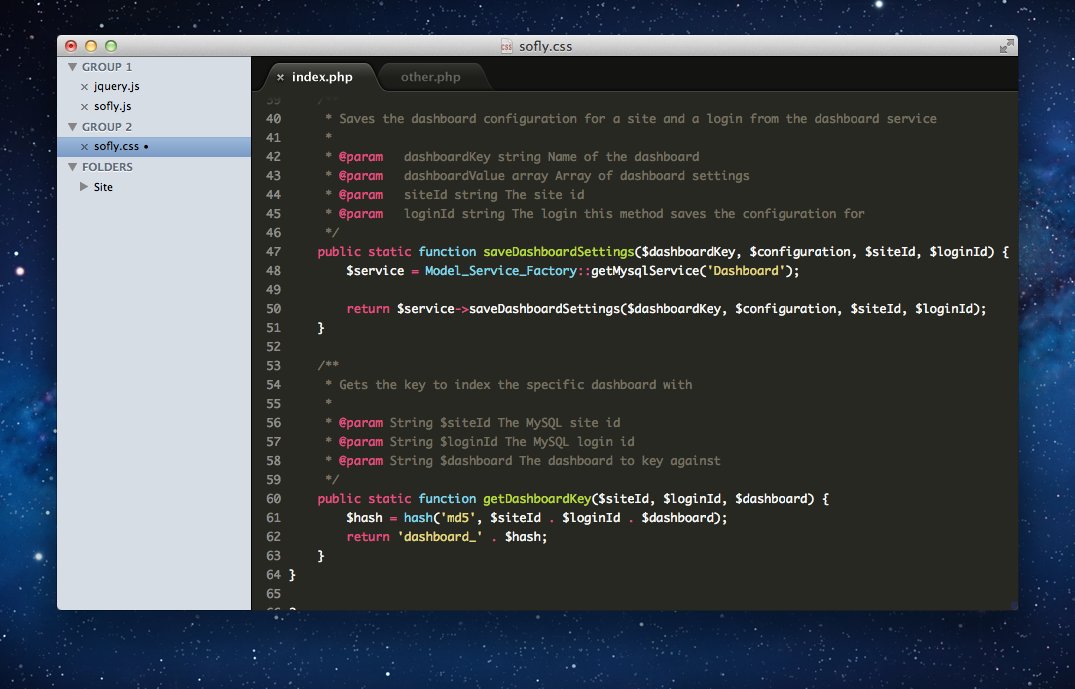Click the $service variable on line 48

375,271
